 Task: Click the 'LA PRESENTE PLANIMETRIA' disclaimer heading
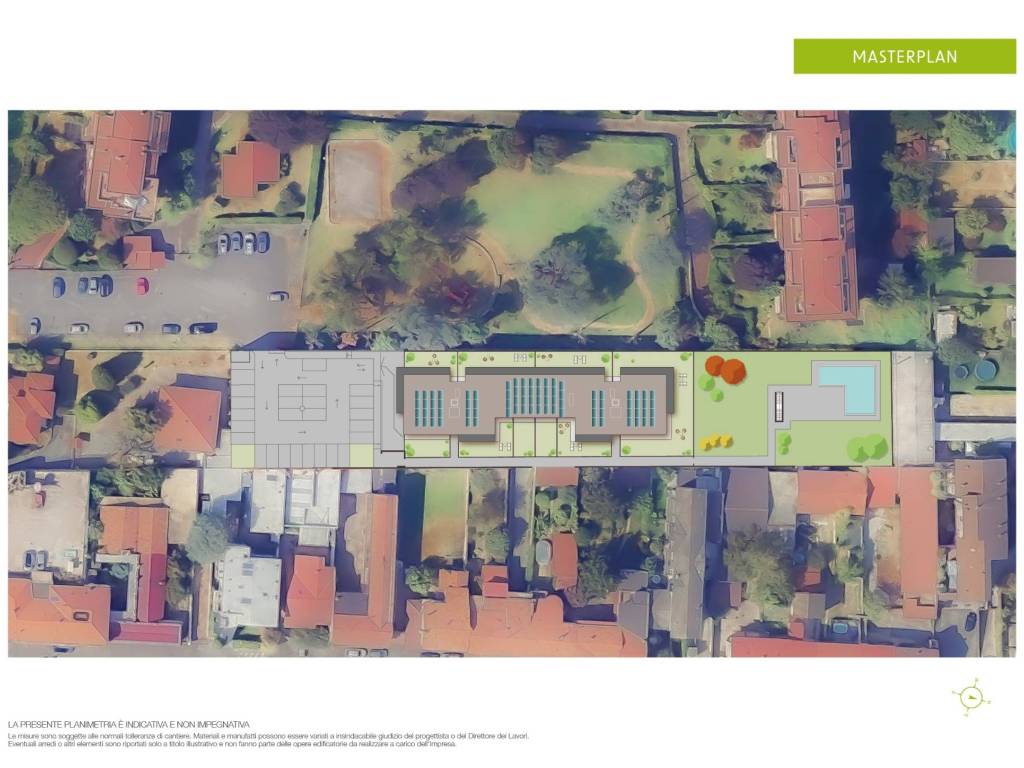coord(128,724)
